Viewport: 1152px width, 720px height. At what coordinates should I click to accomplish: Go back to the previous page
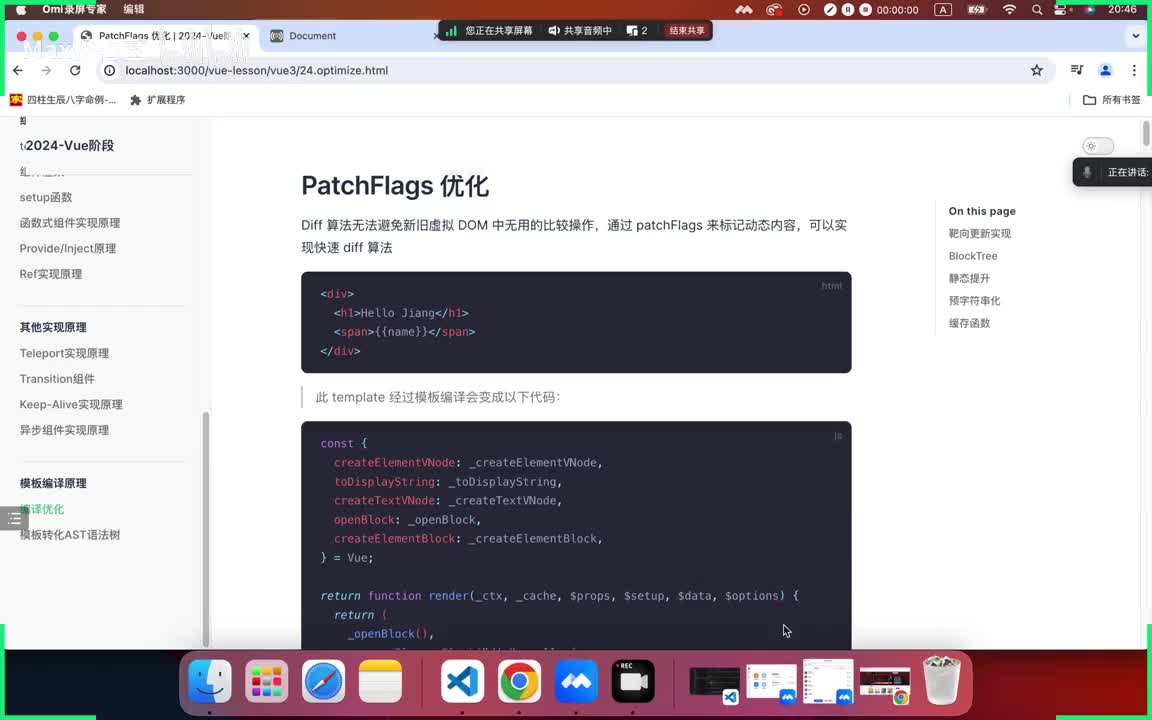click(x=18, y=71)
